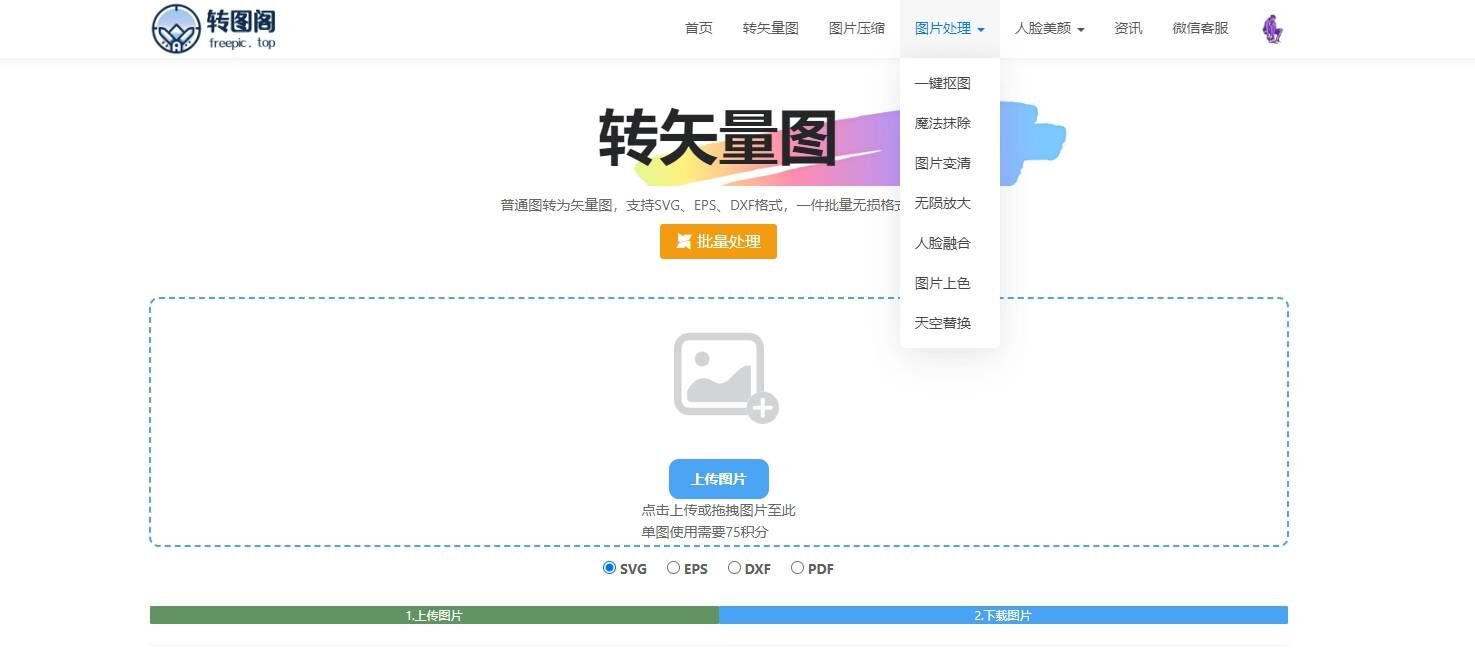Select 魔法抹除 in the image processing menu

[941, 123]
